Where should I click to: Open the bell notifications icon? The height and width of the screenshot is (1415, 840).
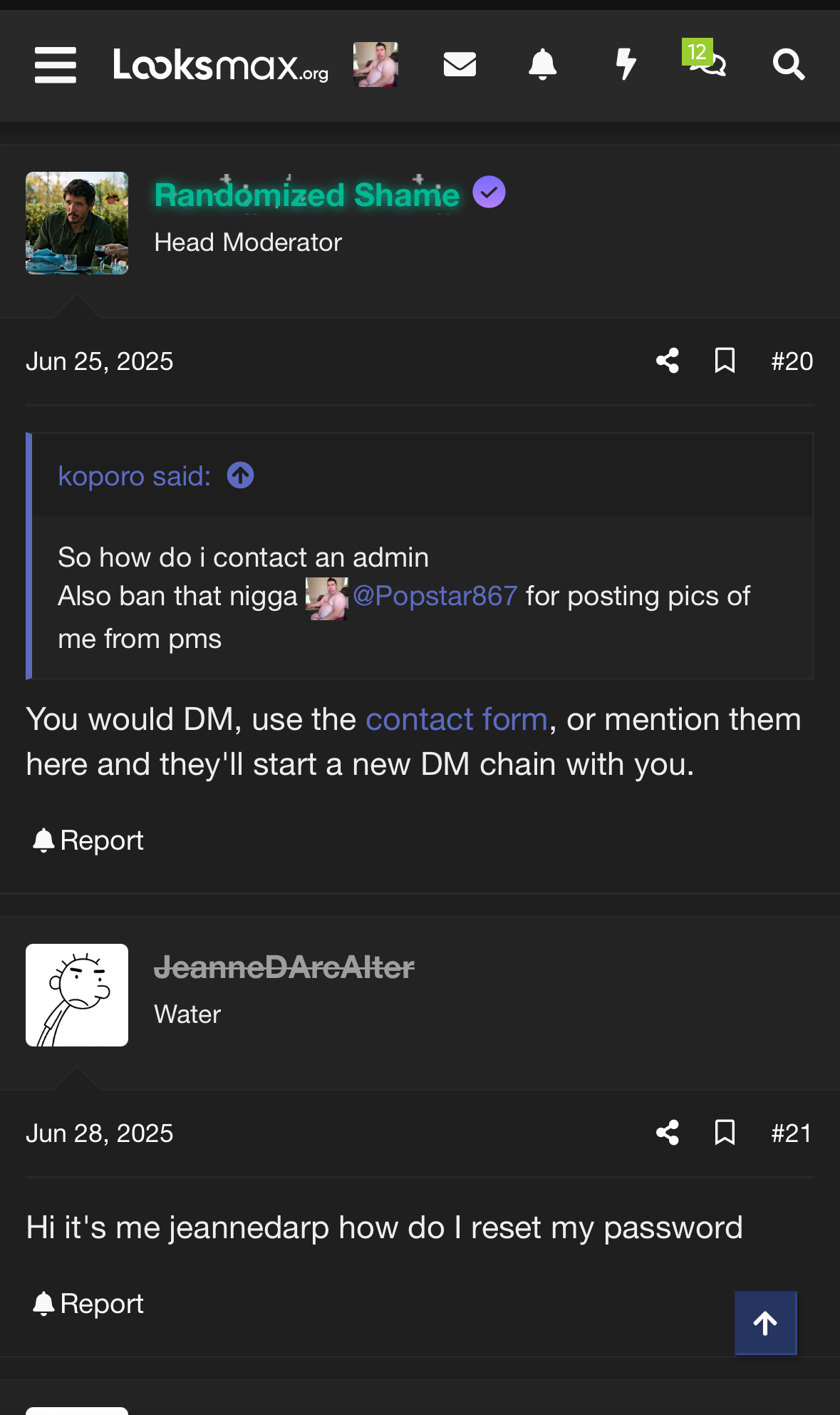542,64
